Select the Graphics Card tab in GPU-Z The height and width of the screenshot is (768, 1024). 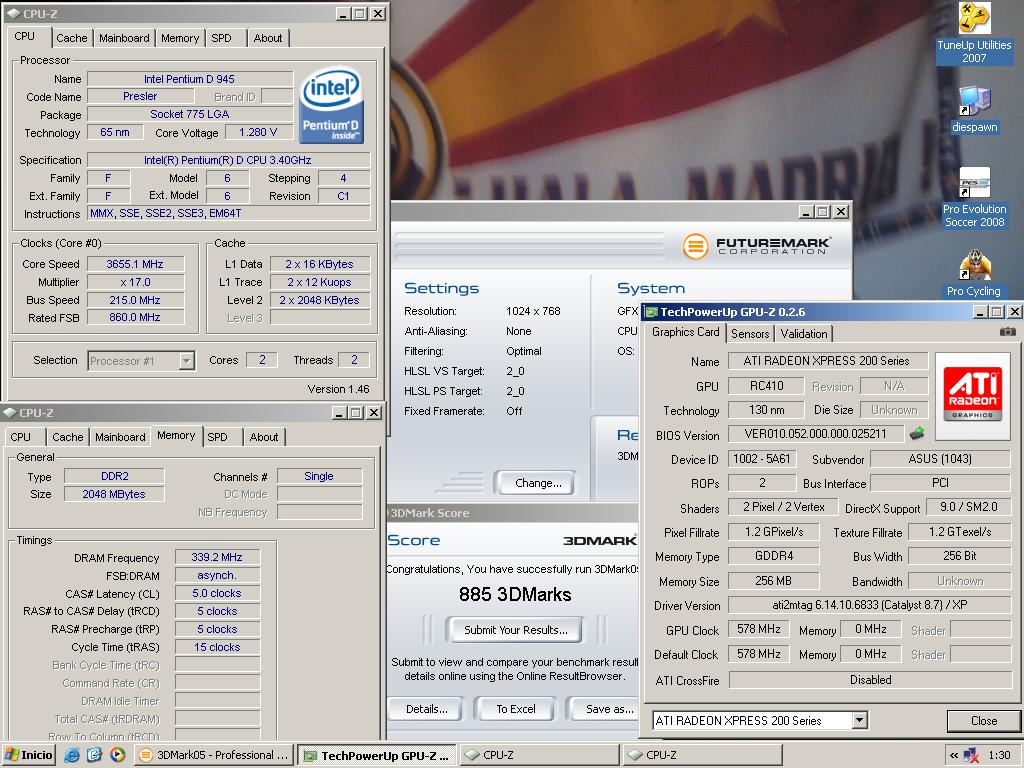[x=685, y=332]
